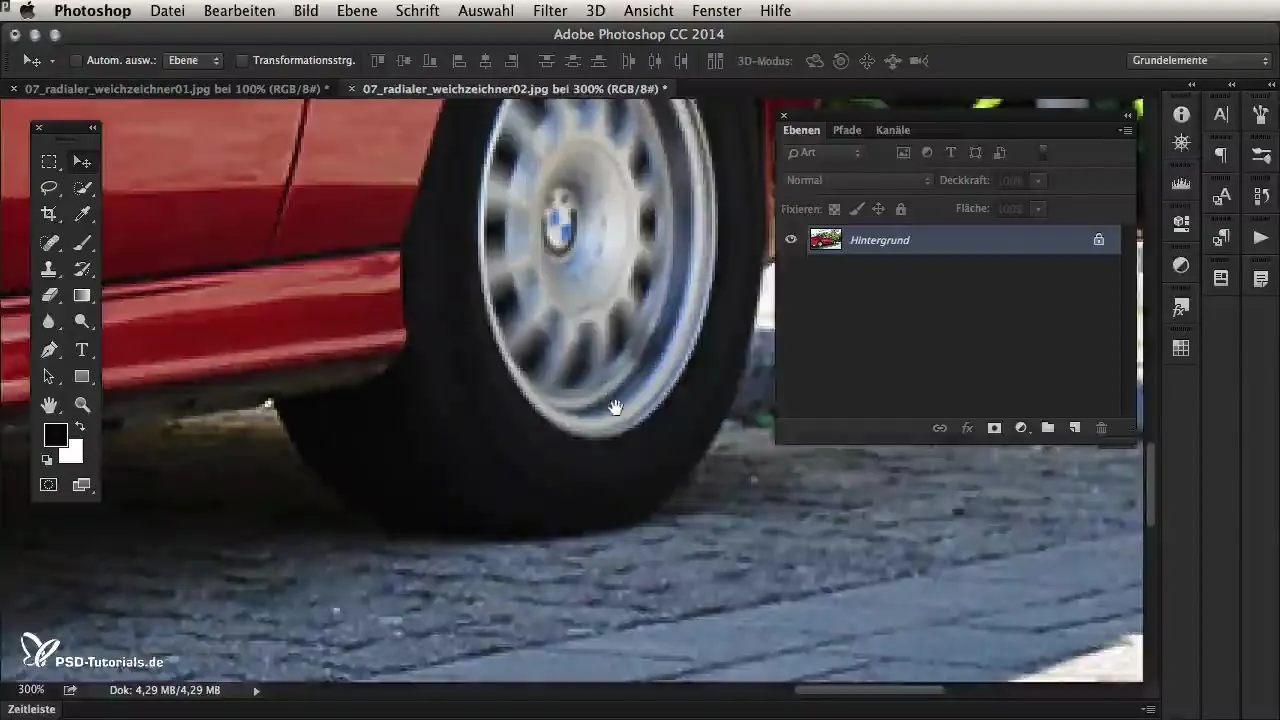
Task: Select the Crop tool
Action: click(x=48, y=214)
